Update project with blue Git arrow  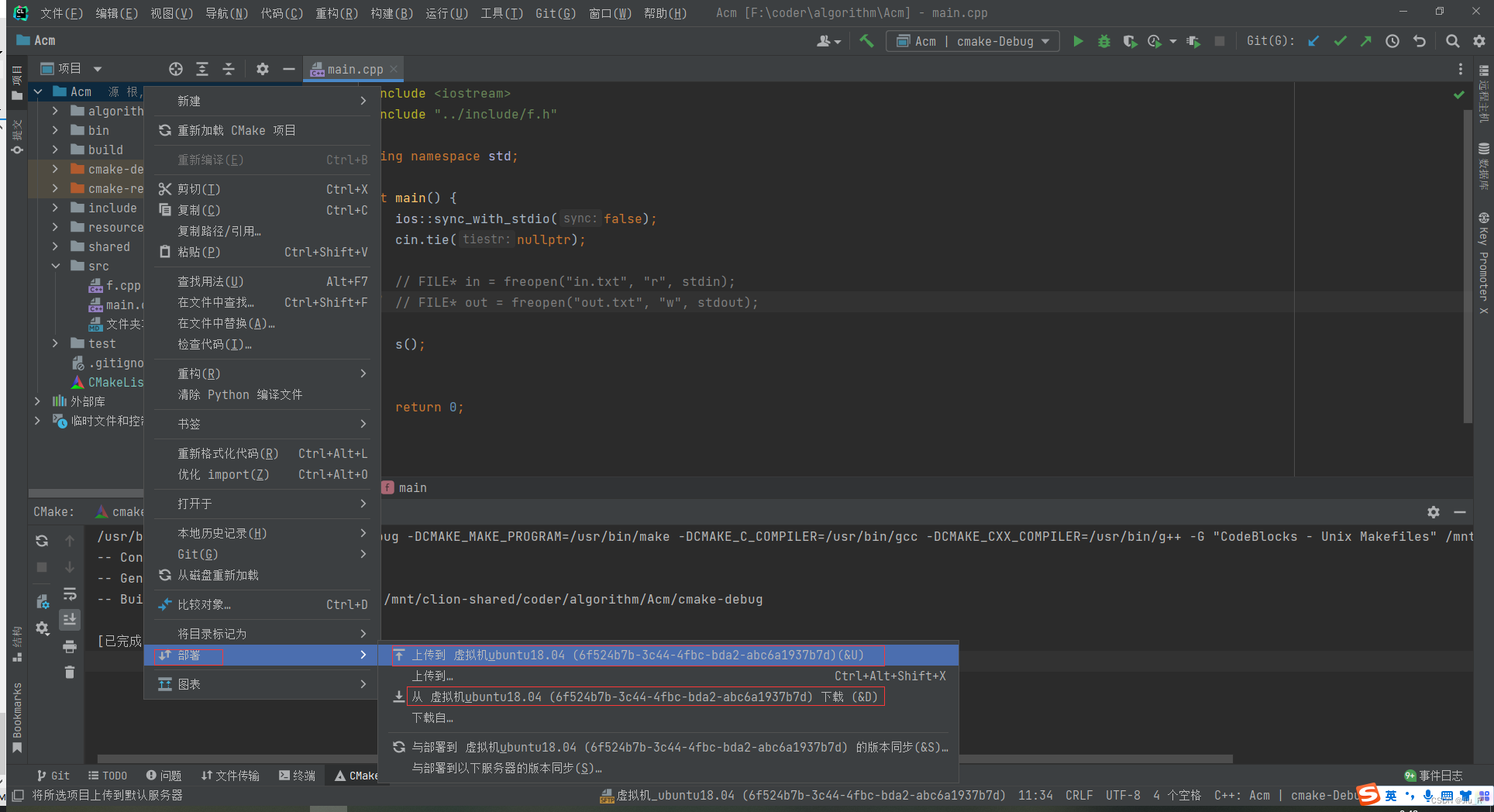coord(1313,41)
